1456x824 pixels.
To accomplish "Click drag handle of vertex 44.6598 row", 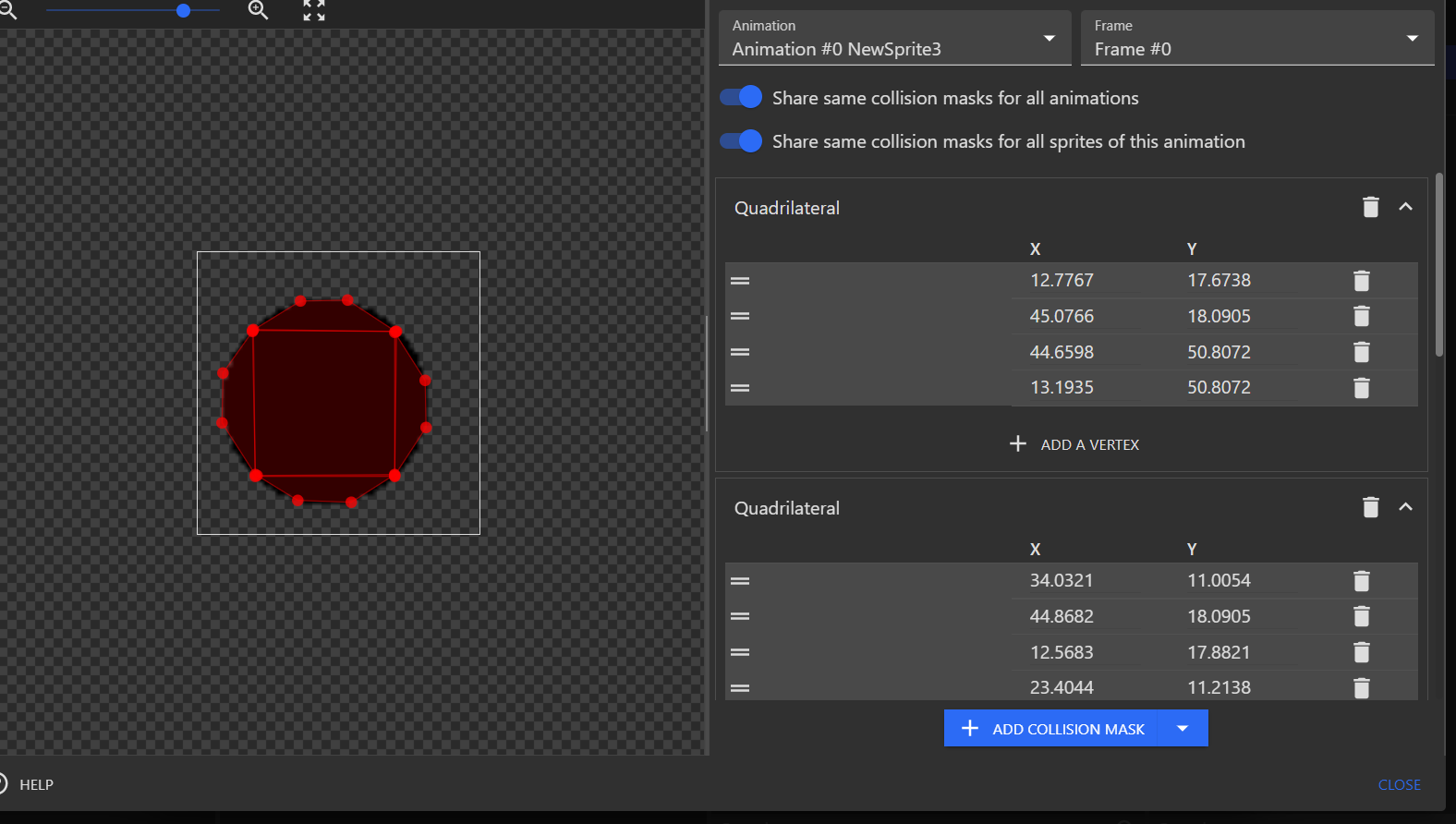I will coord(740,352).
